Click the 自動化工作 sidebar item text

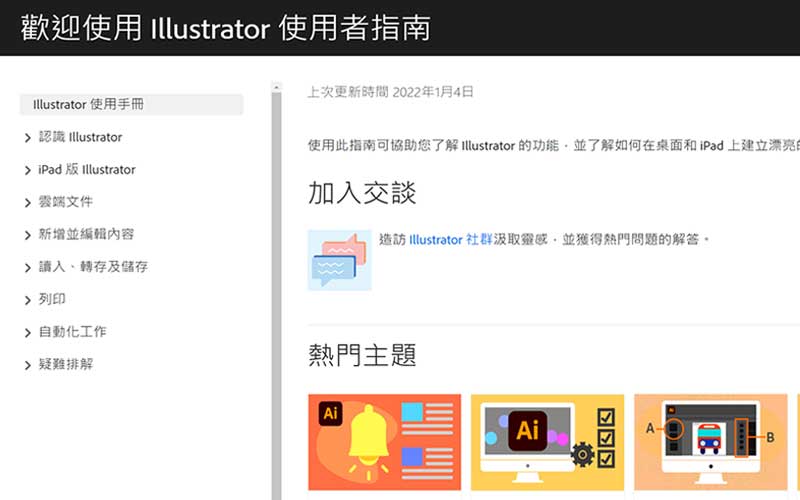tap(72, 332)
